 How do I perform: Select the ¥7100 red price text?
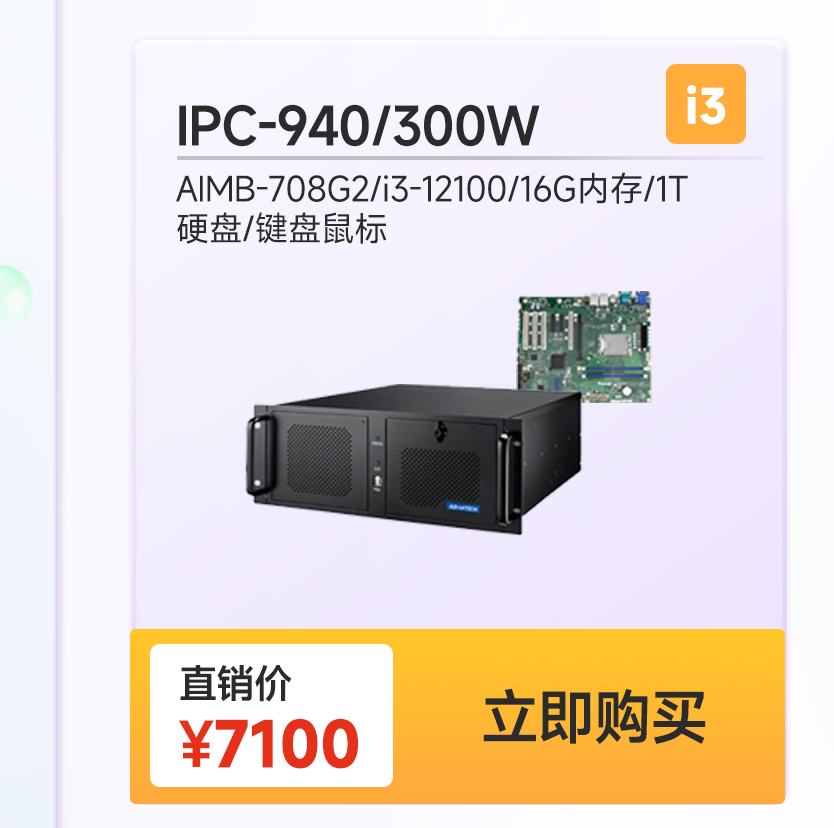click(x=270, y=743)
